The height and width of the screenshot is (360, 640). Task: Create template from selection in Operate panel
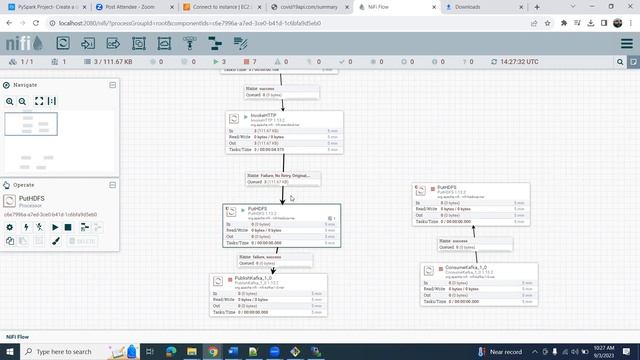pos(84,227)
